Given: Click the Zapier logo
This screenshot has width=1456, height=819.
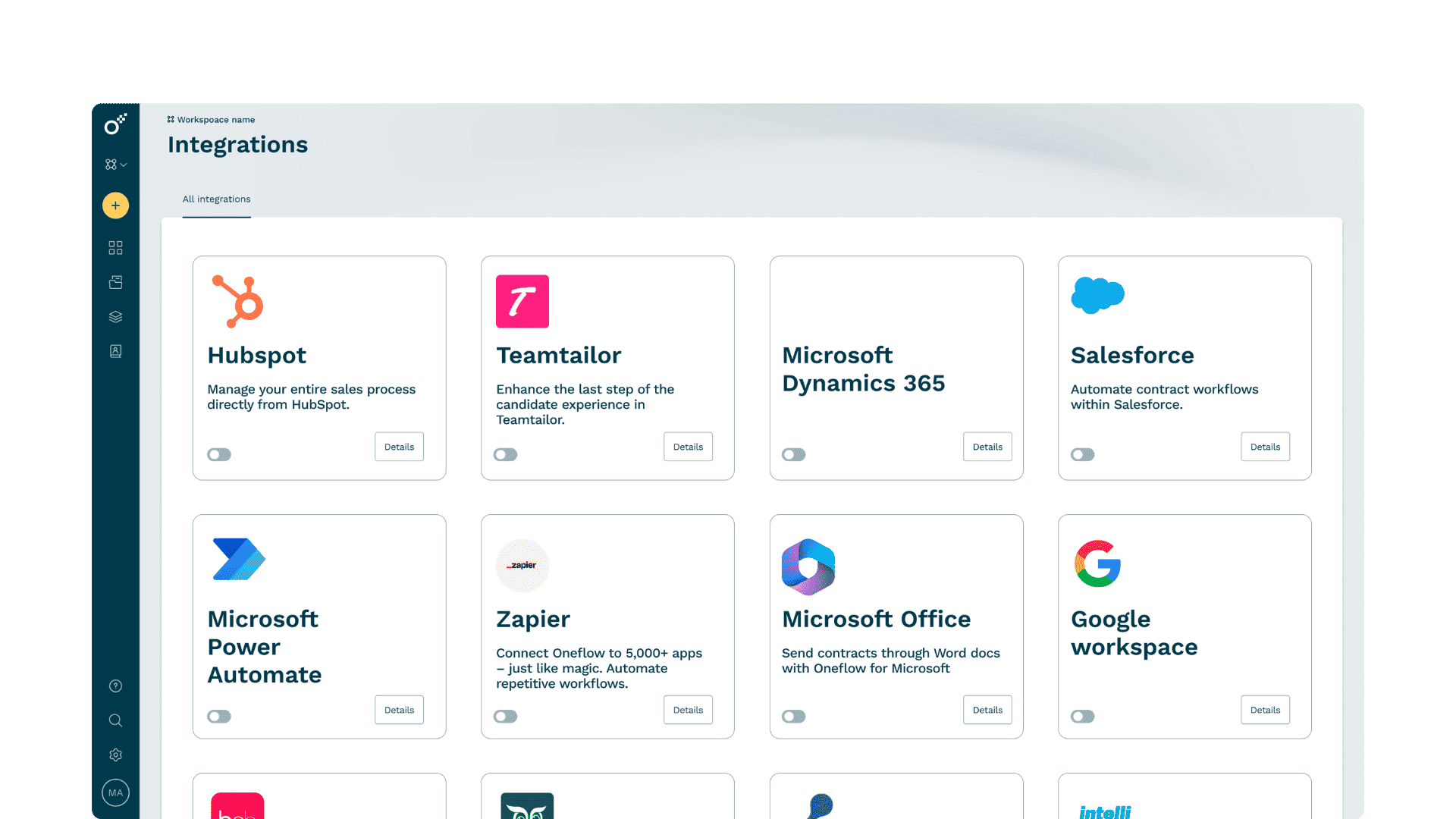Looking at the screenshot, I should click(522, 566).
